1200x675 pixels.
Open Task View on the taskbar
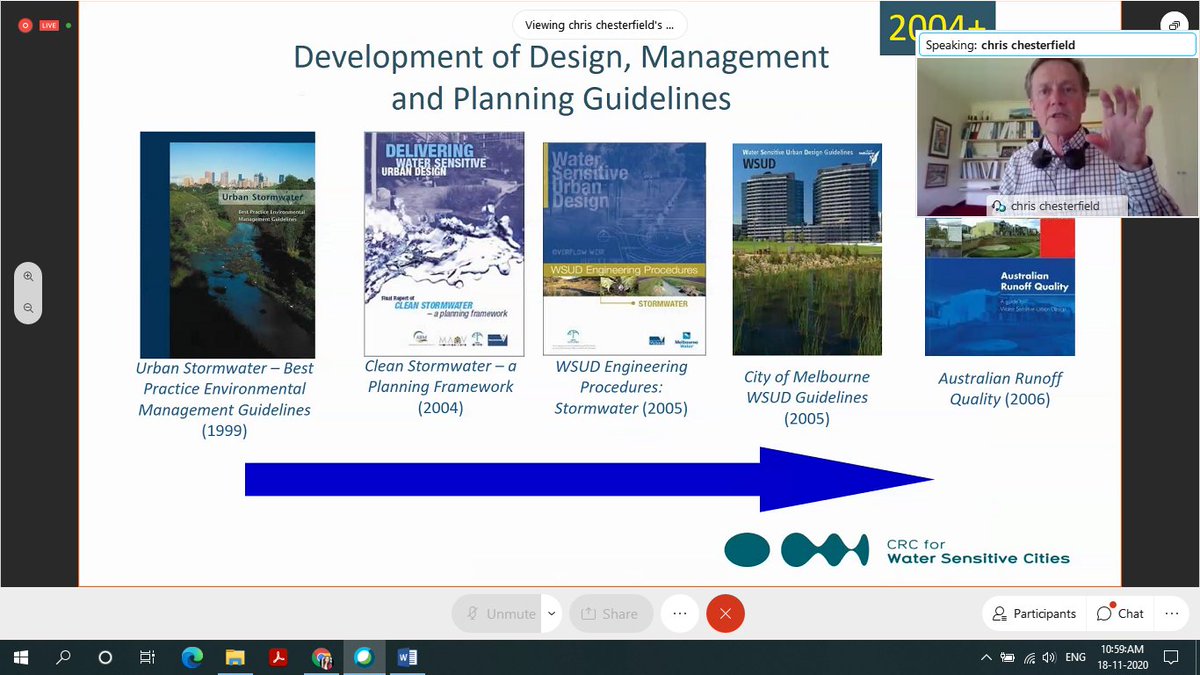coord(147,657)
